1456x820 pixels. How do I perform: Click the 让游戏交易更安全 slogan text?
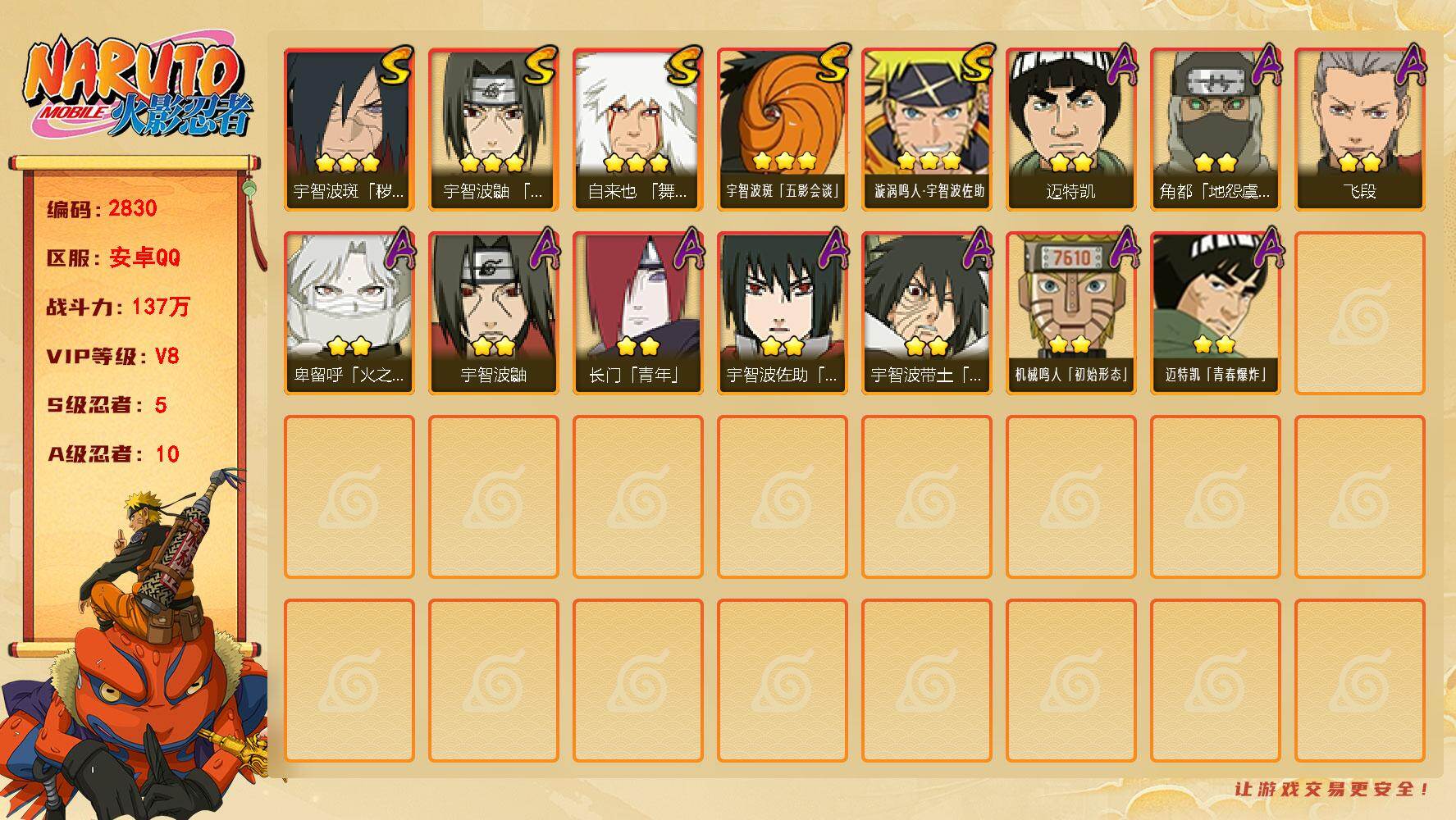pyautogui.click(x=1332, y=789)
